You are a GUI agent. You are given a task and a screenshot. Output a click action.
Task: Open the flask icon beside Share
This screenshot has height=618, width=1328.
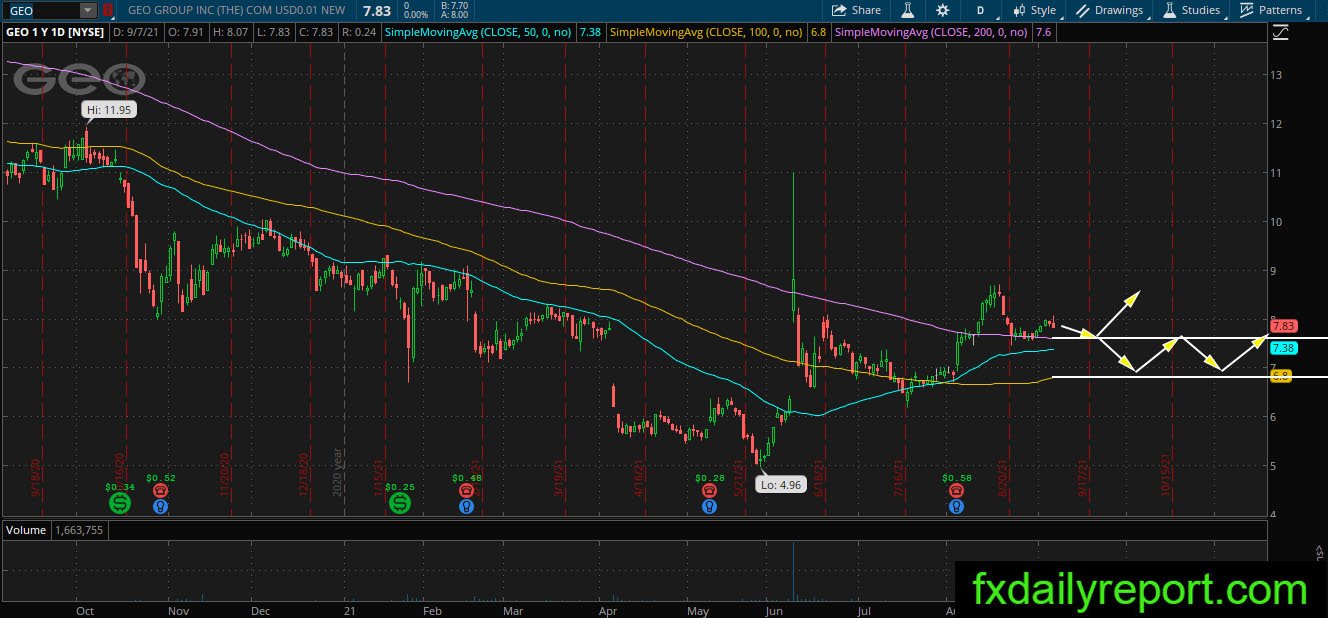click(x=909, y=10)
